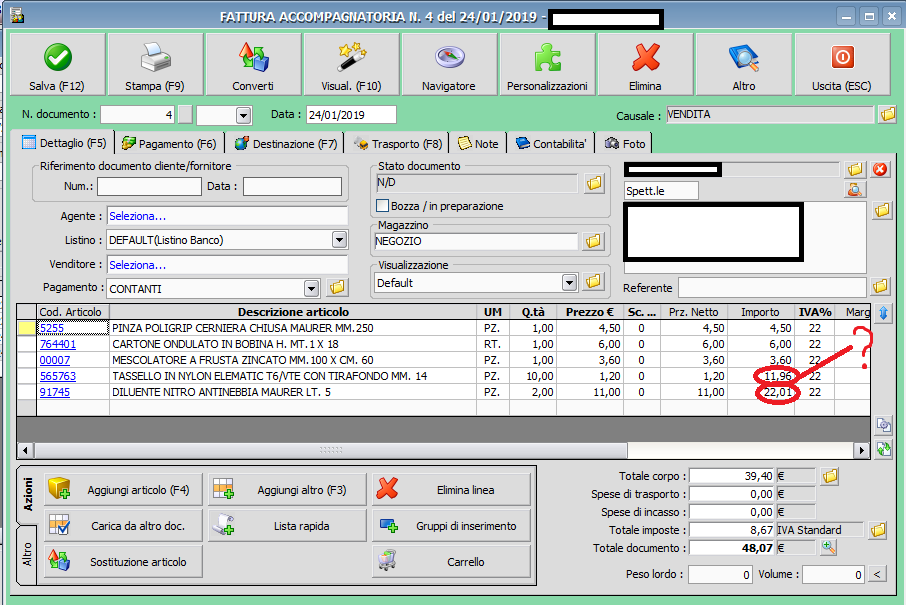Open Personalizzazioni puzzle icon
The height and width of the screenshot is (605, 906).
pyautogui.click(x=547, y=65)
